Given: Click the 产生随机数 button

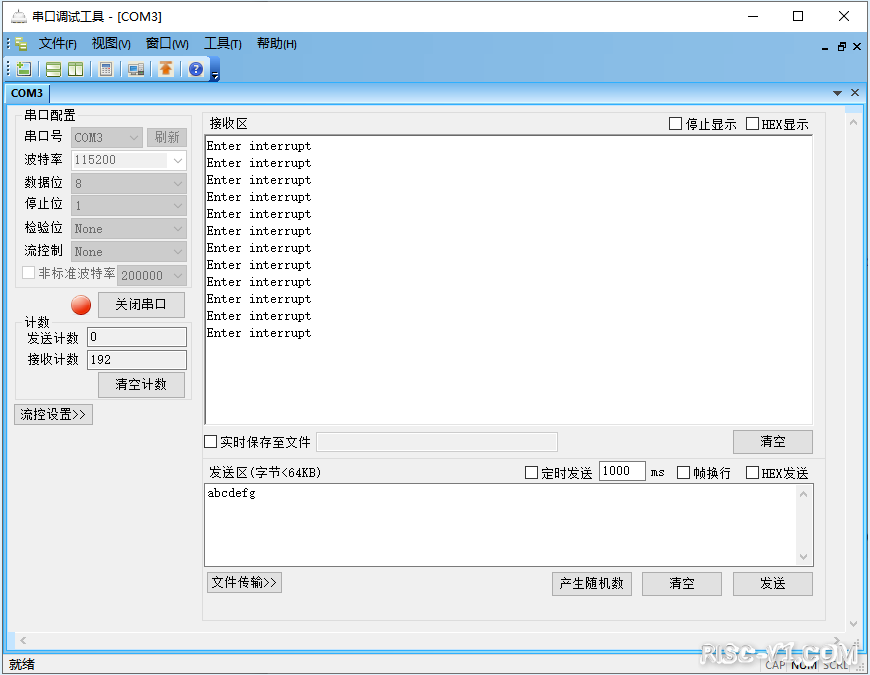Looking at the screenshot, I should pos(591,583).
